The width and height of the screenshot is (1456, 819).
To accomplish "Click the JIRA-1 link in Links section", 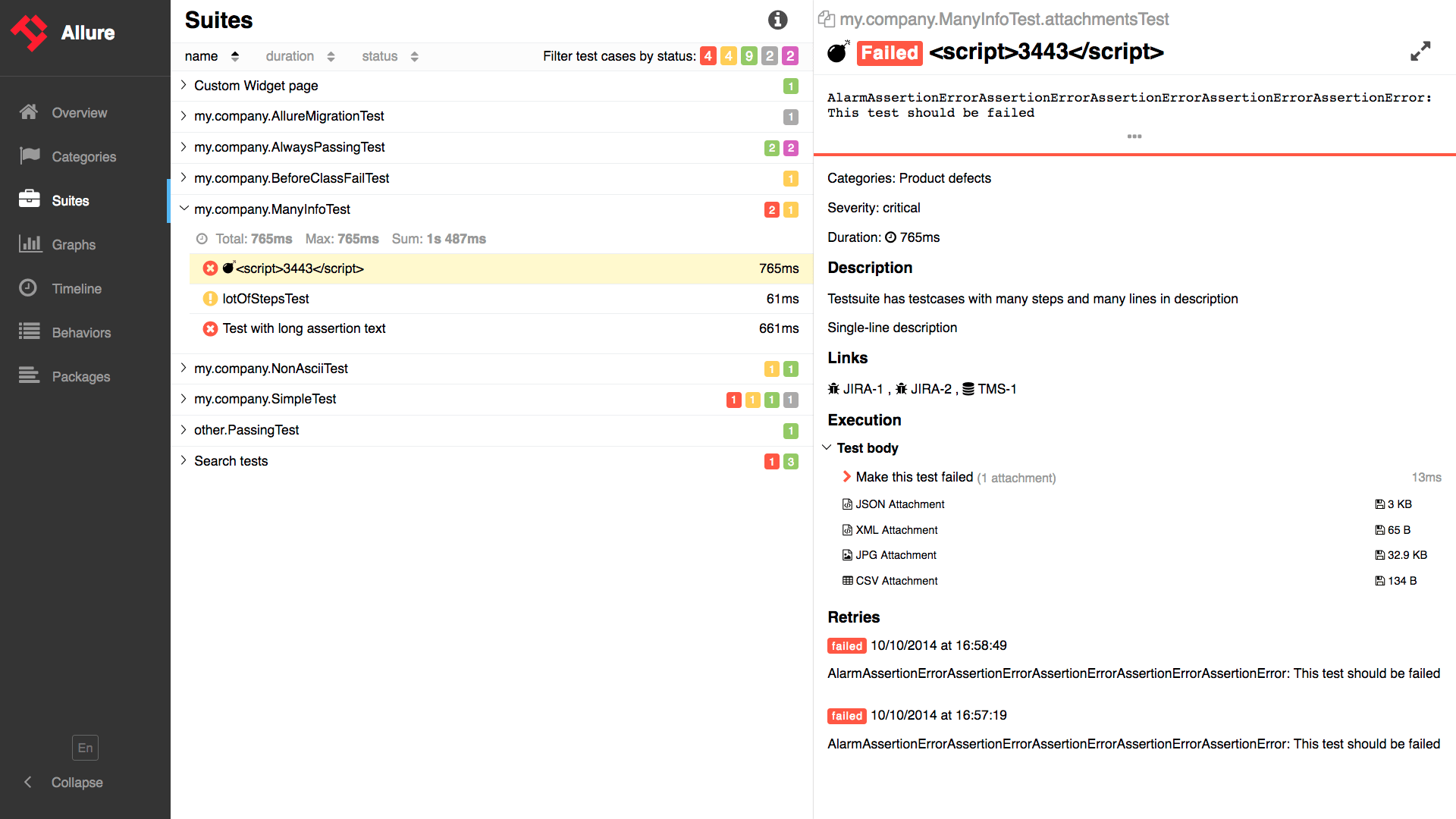I will (x=863, y=389).
